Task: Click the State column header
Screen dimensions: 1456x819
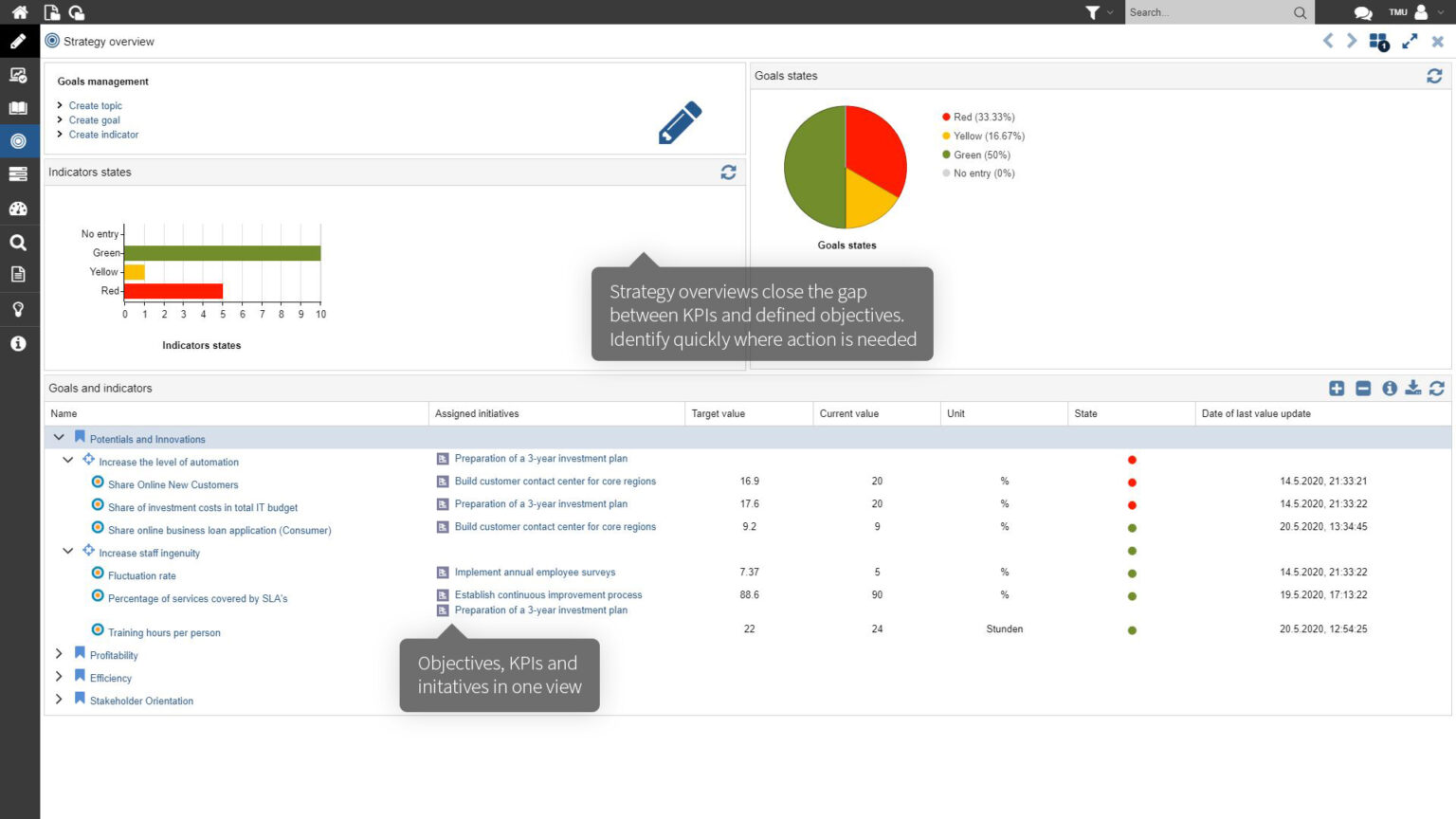Action: 1085,413
